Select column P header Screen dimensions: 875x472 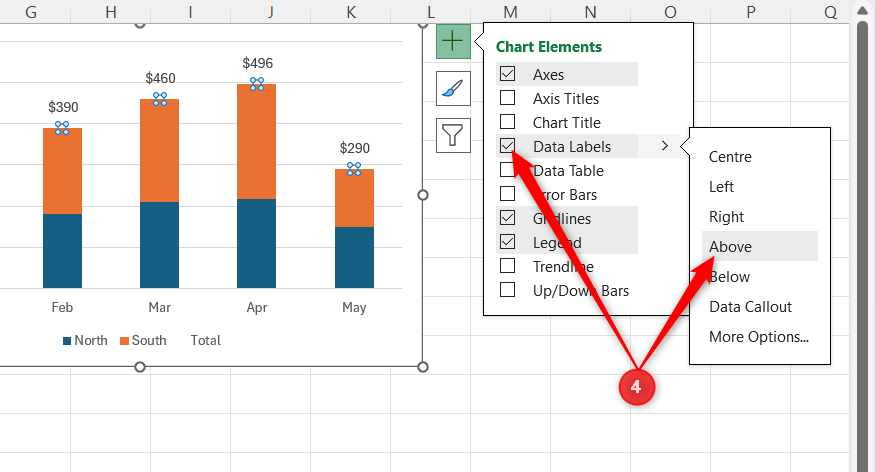(751, 12)
